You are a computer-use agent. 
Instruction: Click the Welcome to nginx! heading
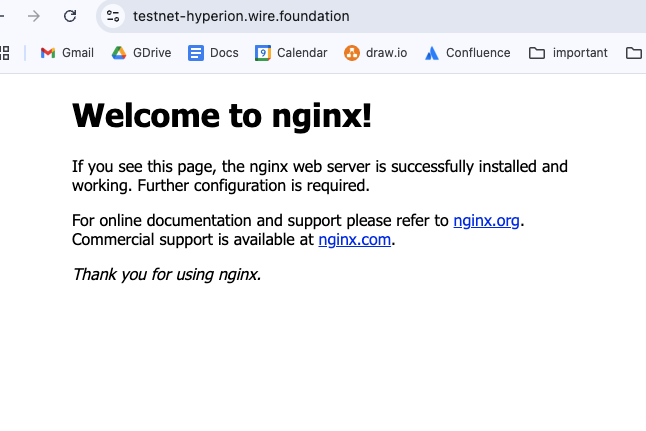click(x=222, y=116)
